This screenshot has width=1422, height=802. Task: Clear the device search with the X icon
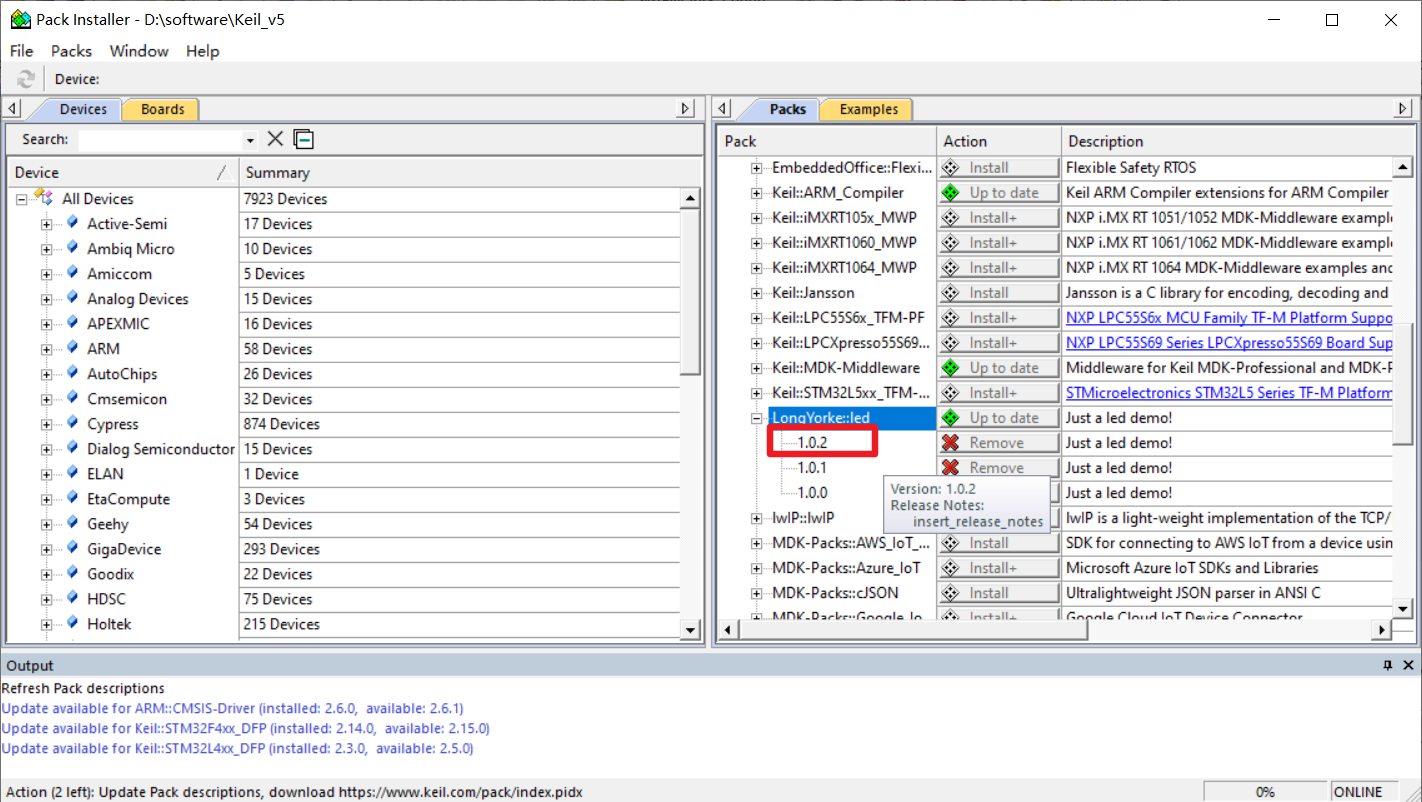pyautogui.click(x=275, y=139)
